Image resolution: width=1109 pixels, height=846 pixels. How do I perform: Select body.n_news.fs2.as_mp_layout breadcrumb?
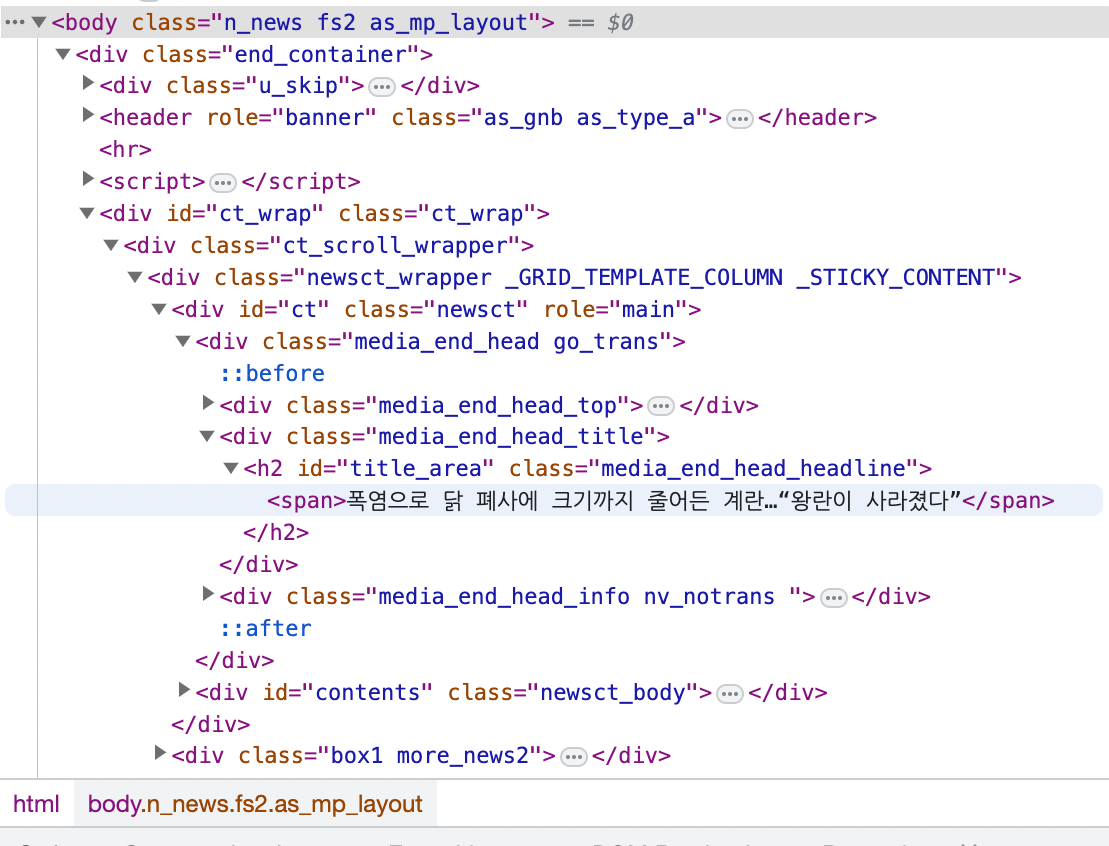point(255,804)
